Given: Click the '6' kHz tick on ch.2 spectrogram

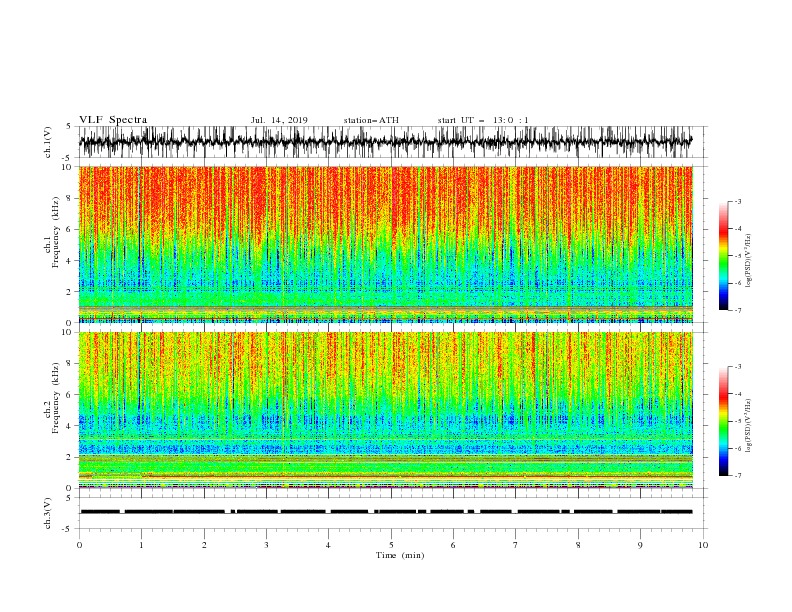Looking at the screenshot, I should point(69,395).
